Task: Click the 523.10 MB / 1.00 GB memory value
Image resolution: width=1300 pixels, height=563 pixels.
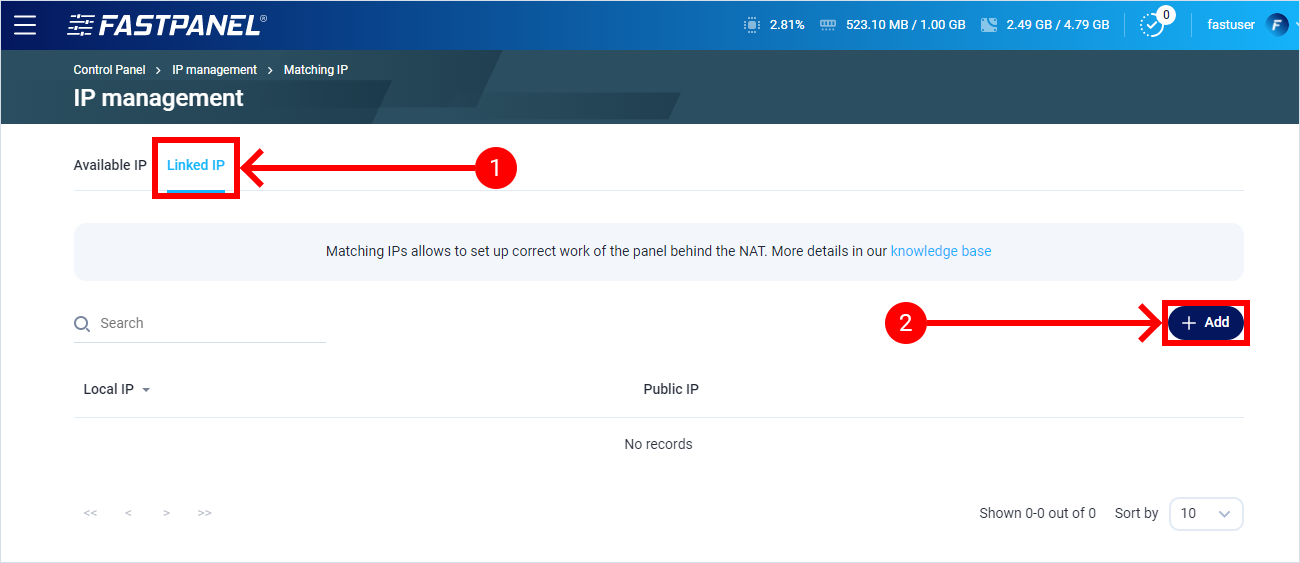Action: (x=906, y=25)
